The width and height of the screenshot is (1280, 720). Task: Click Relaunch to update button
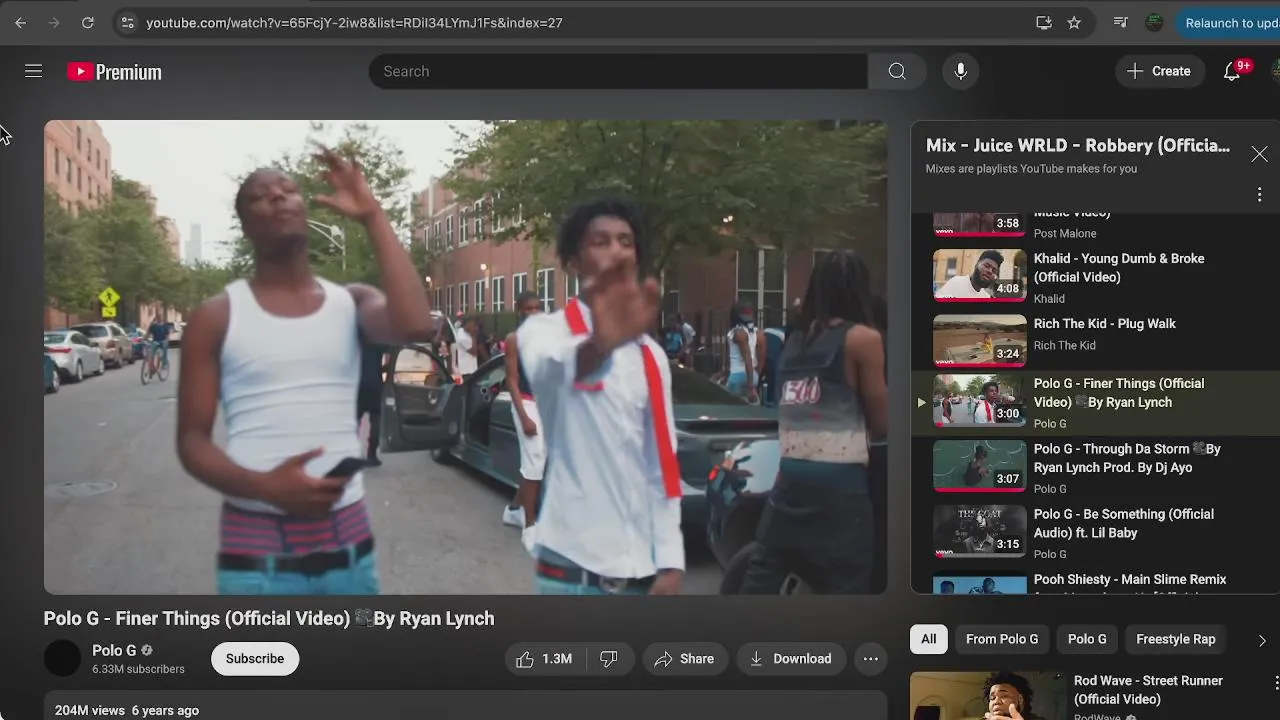[x=1229, y=22]
